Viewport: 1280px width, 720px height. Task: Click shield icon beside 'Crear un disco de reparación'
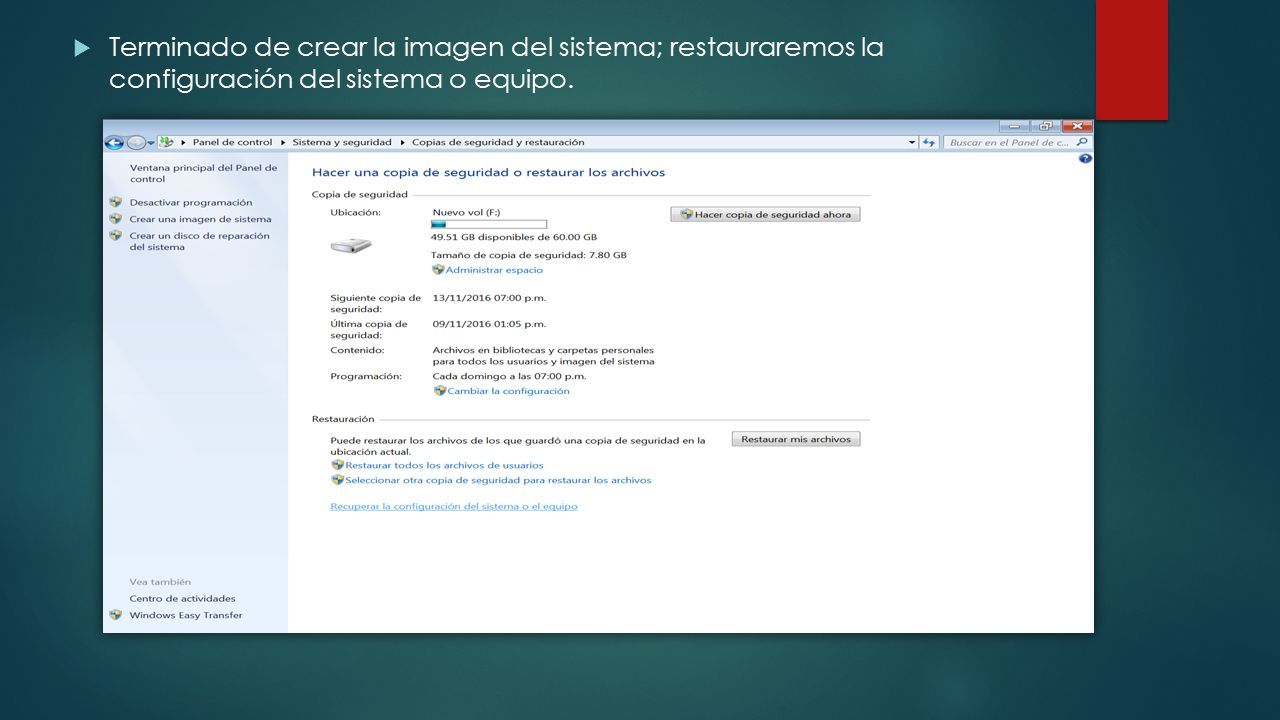coord(116,236)
